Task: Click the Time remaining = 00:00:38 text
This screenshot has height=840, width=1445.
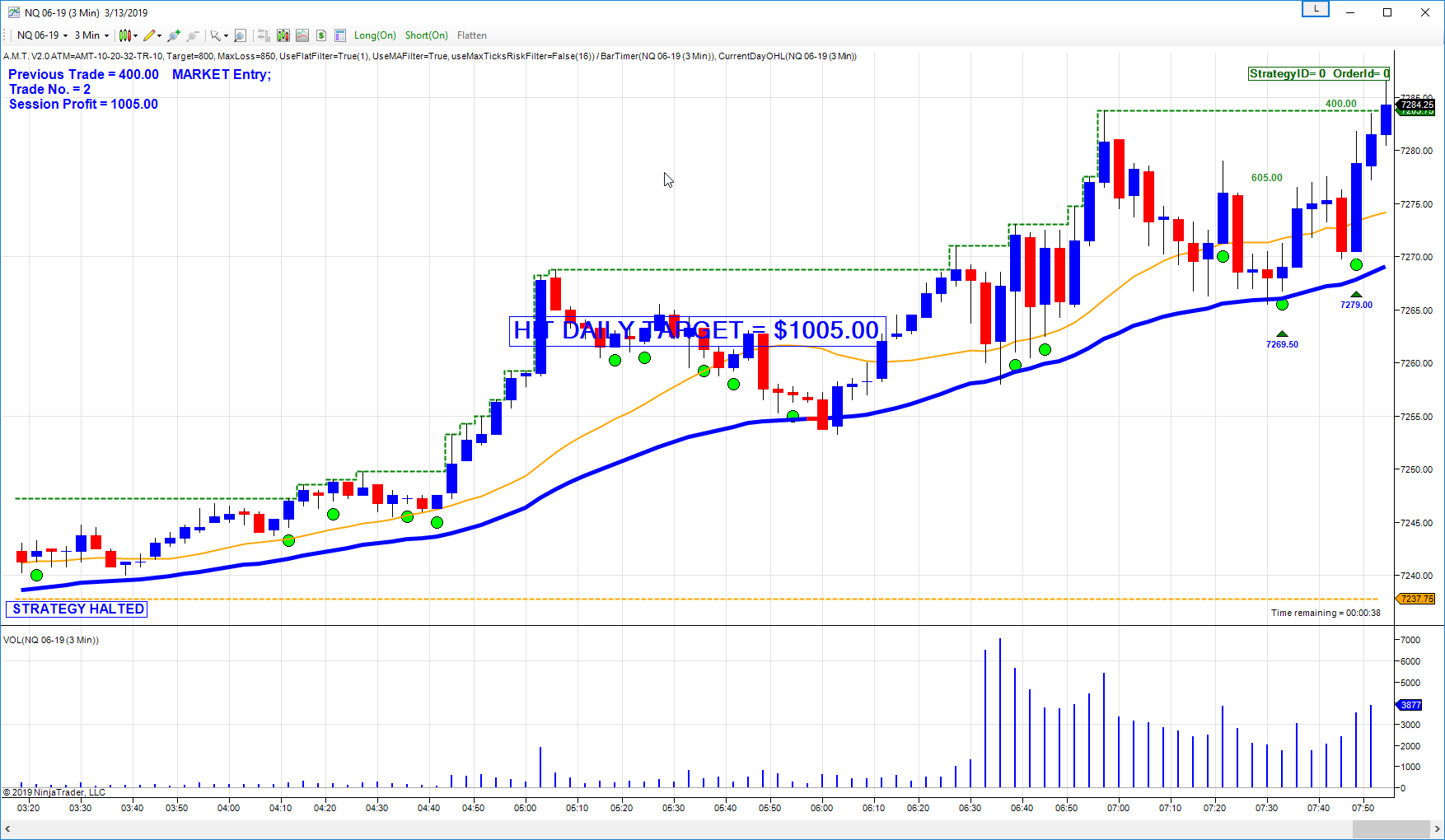Action: click(x=1326, y=613)
